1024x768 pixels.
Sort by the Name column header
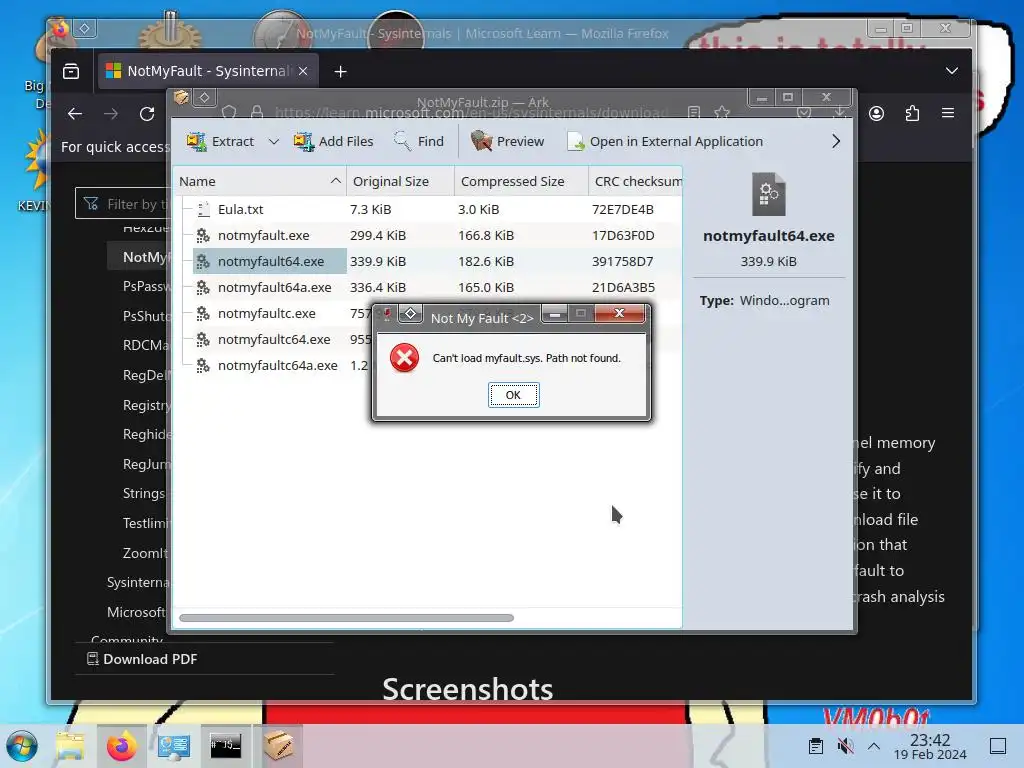coord(260,182)
